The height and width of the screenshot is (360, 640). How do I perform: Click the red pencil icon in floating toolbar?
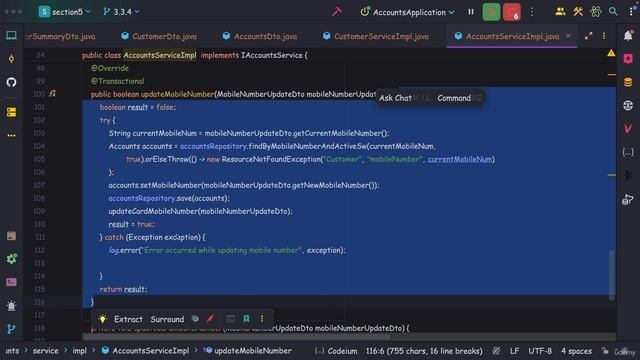(x=211, y=319)
